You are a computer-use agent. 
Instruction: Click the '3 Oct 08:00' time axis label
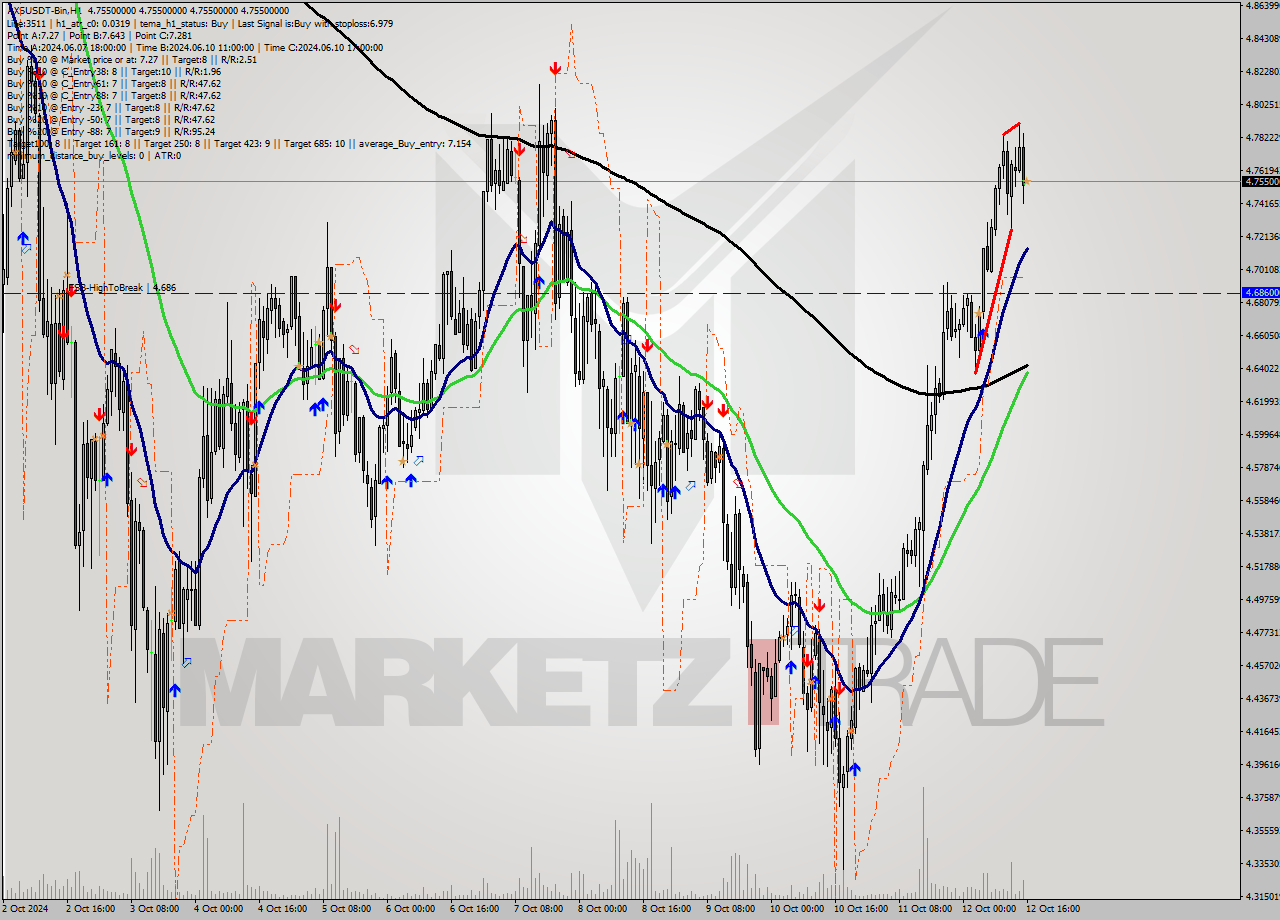click(155, 909)
